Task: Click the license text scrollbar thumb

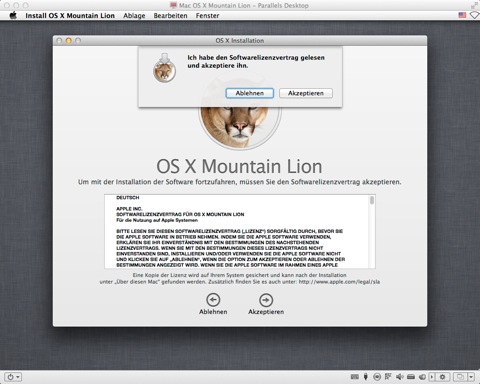Action: [372, 200]
